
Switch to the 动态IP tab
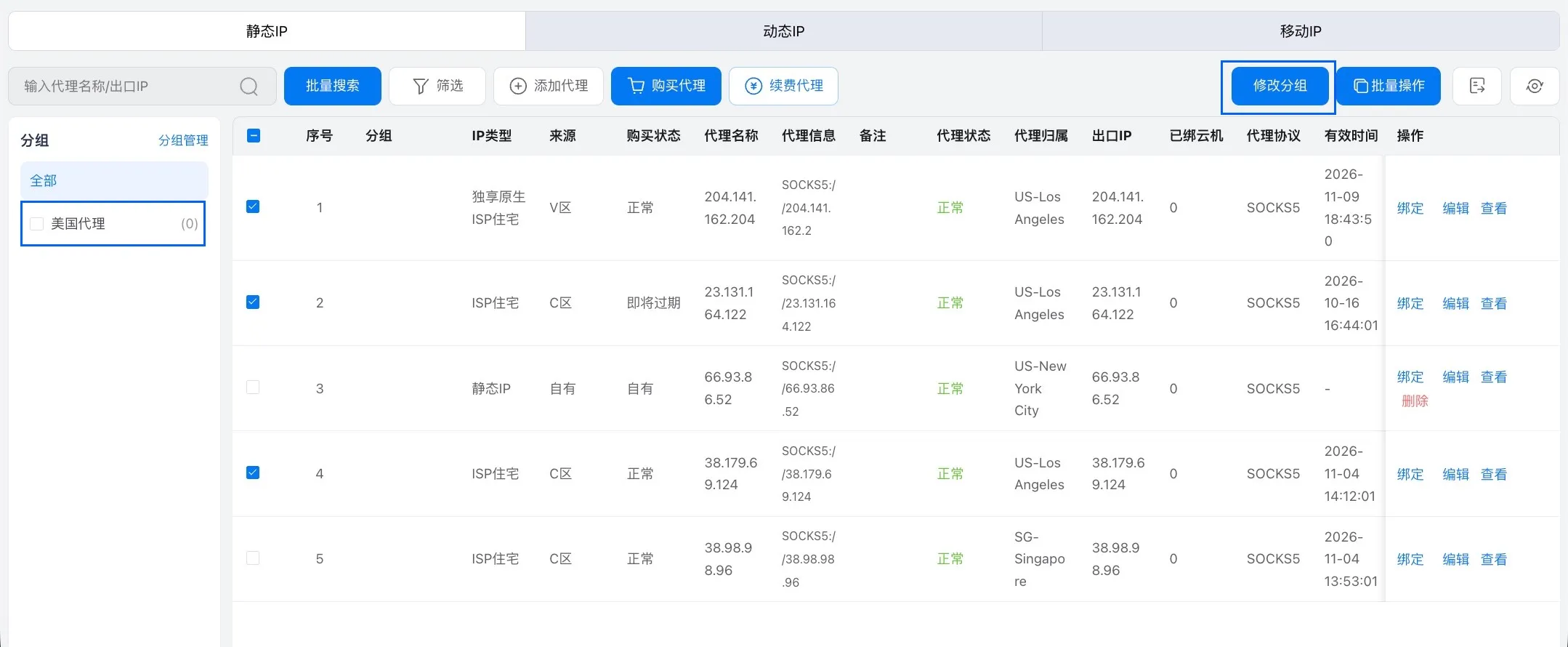coord(783,31)
